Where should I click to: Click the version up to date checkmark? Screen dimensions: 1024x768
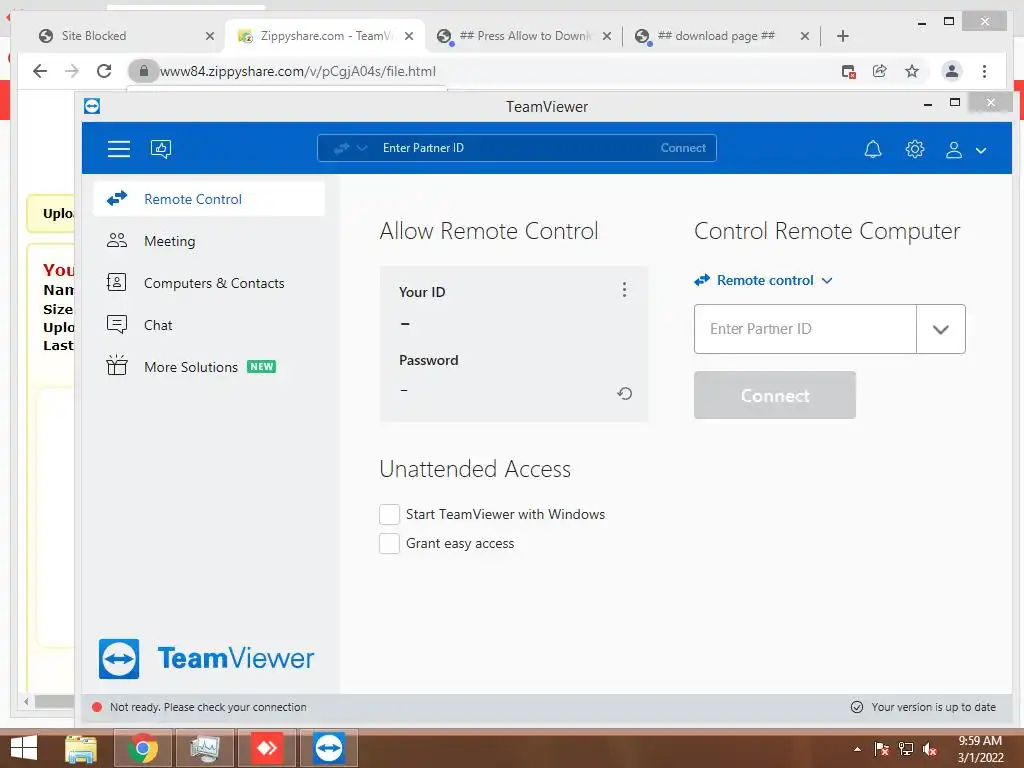857,707
